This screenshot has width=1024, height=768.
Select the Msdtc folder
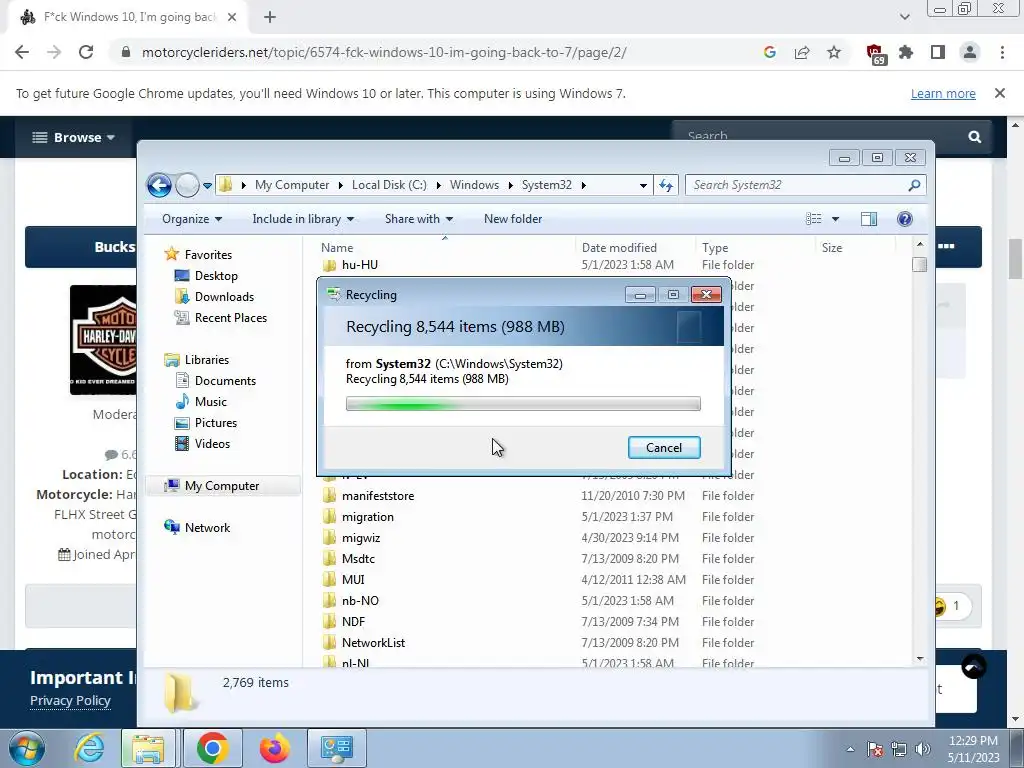[358, 558]
